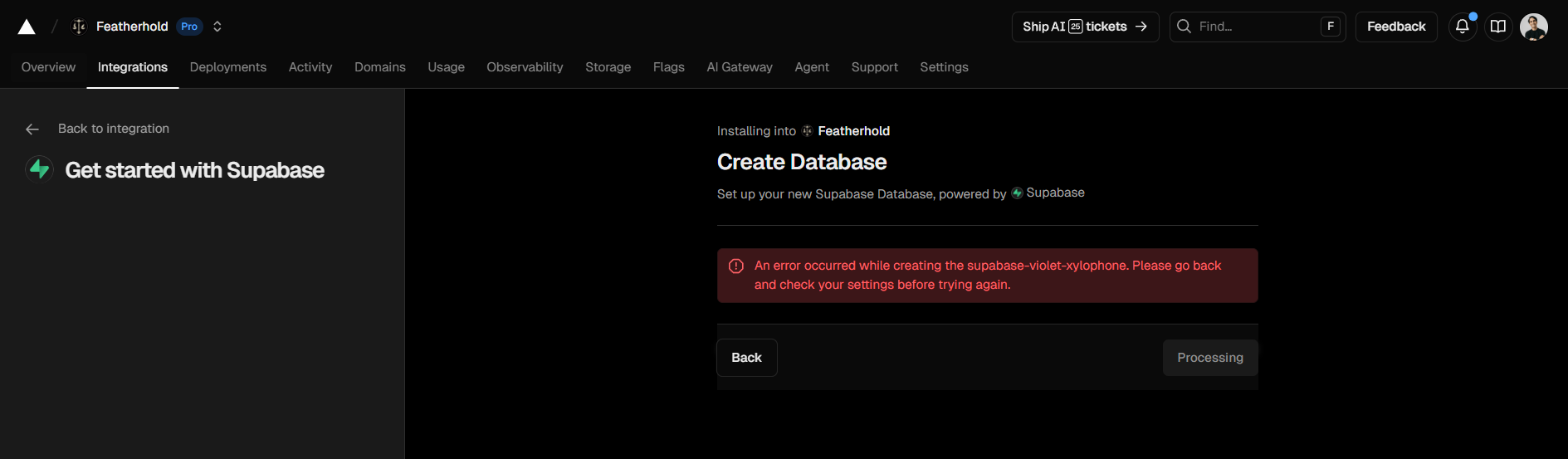Click the search magnifier icon

click(1185, 27)
